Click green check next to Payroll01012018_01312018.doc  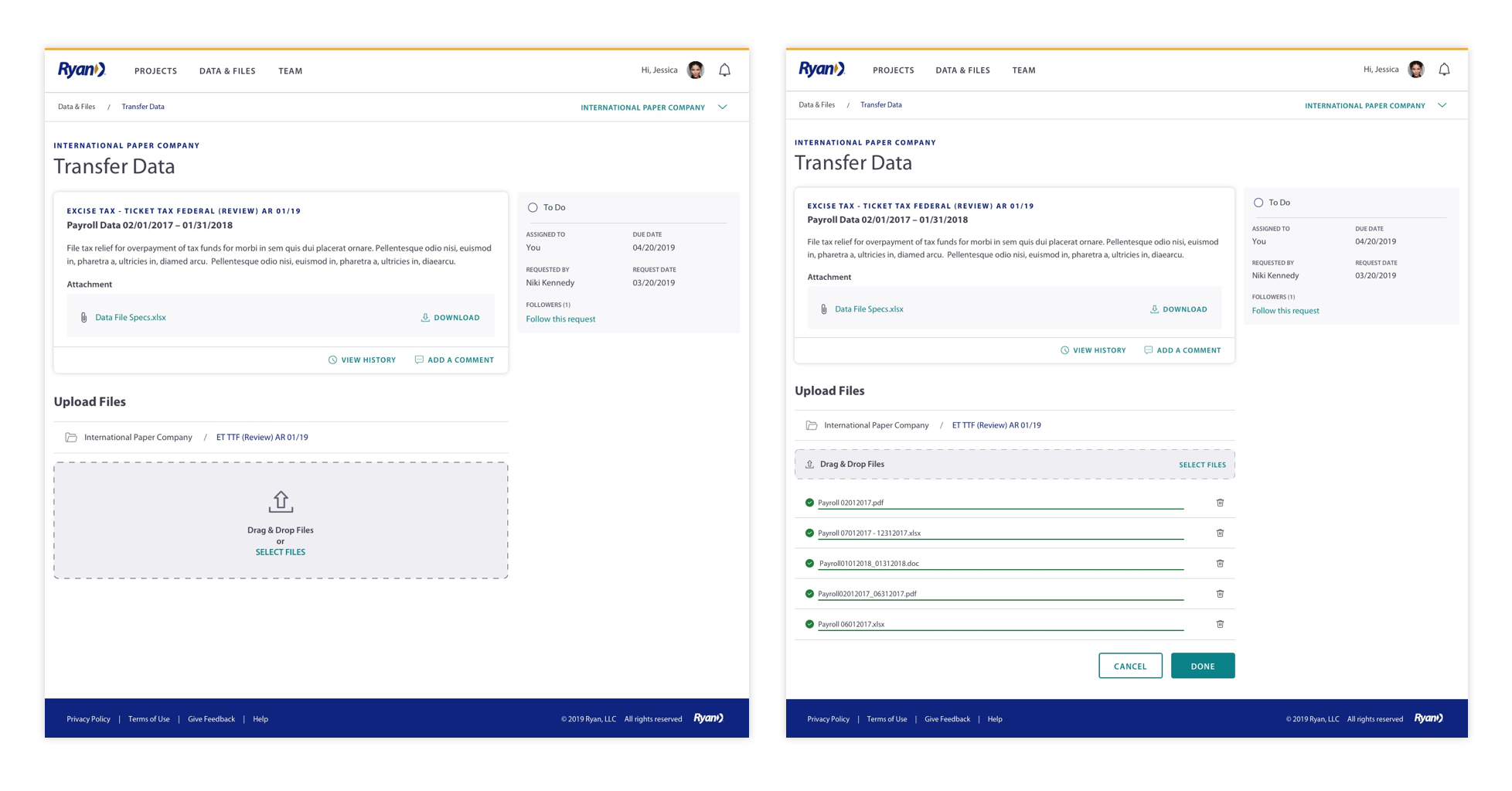[x=809, y=564]
